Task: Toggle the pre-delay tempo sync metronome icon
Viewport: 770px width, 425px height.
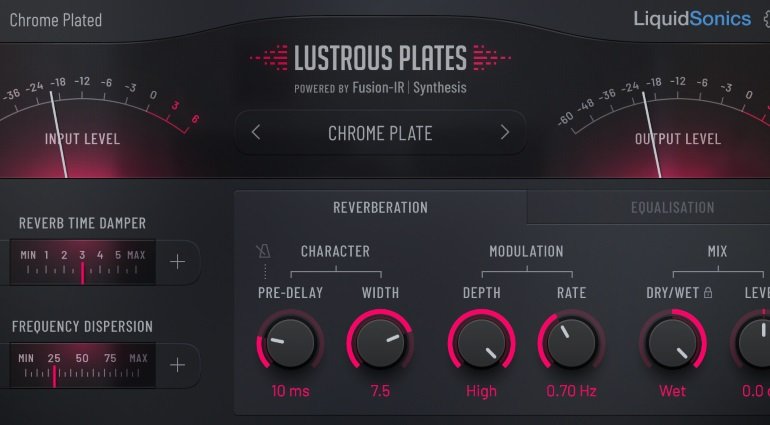Action: 263,252
